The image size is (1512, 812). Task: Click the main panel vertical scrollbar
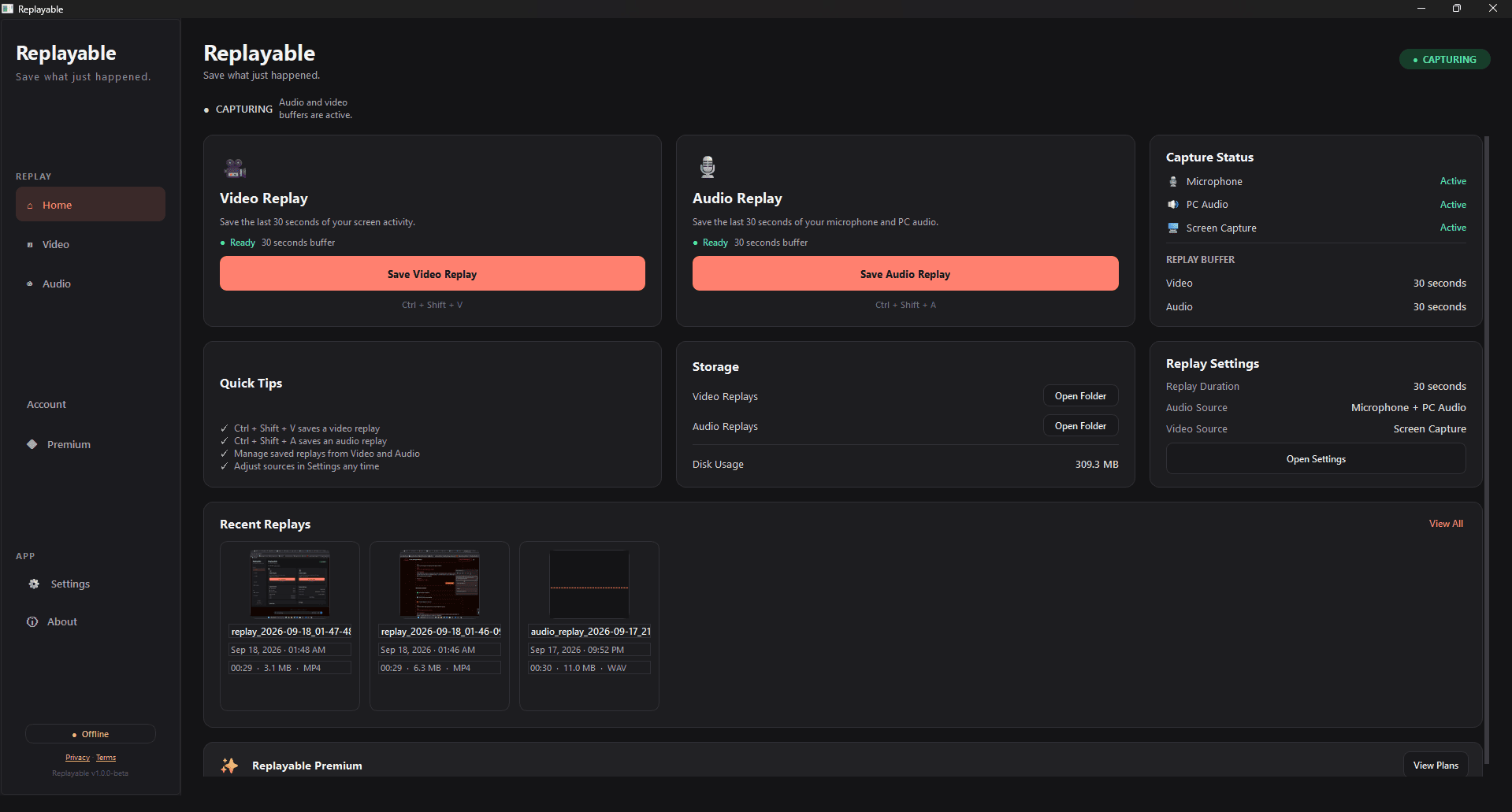coord(1487,449)
